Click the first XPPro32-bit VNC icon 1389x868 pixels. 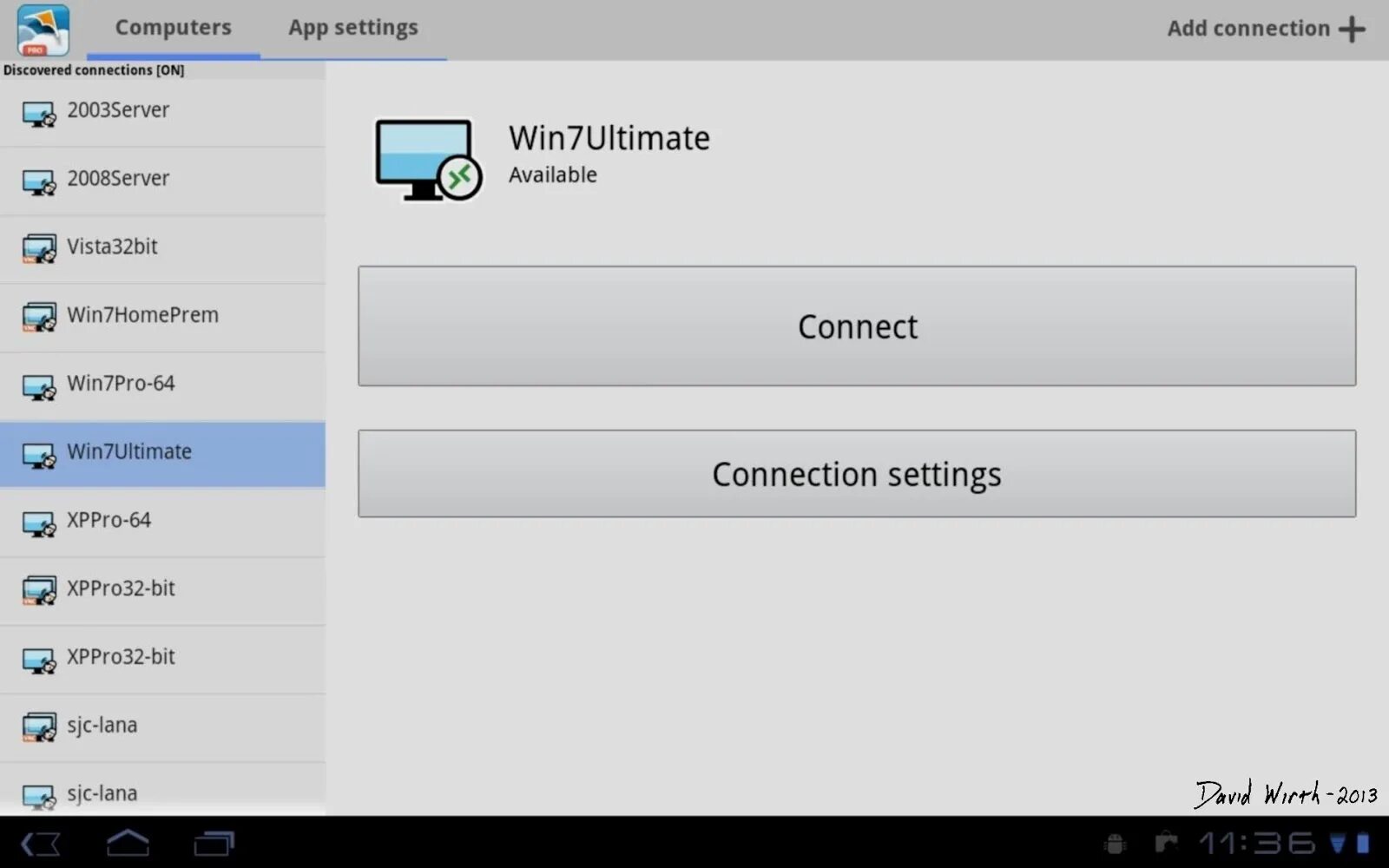tap(39, 591)
